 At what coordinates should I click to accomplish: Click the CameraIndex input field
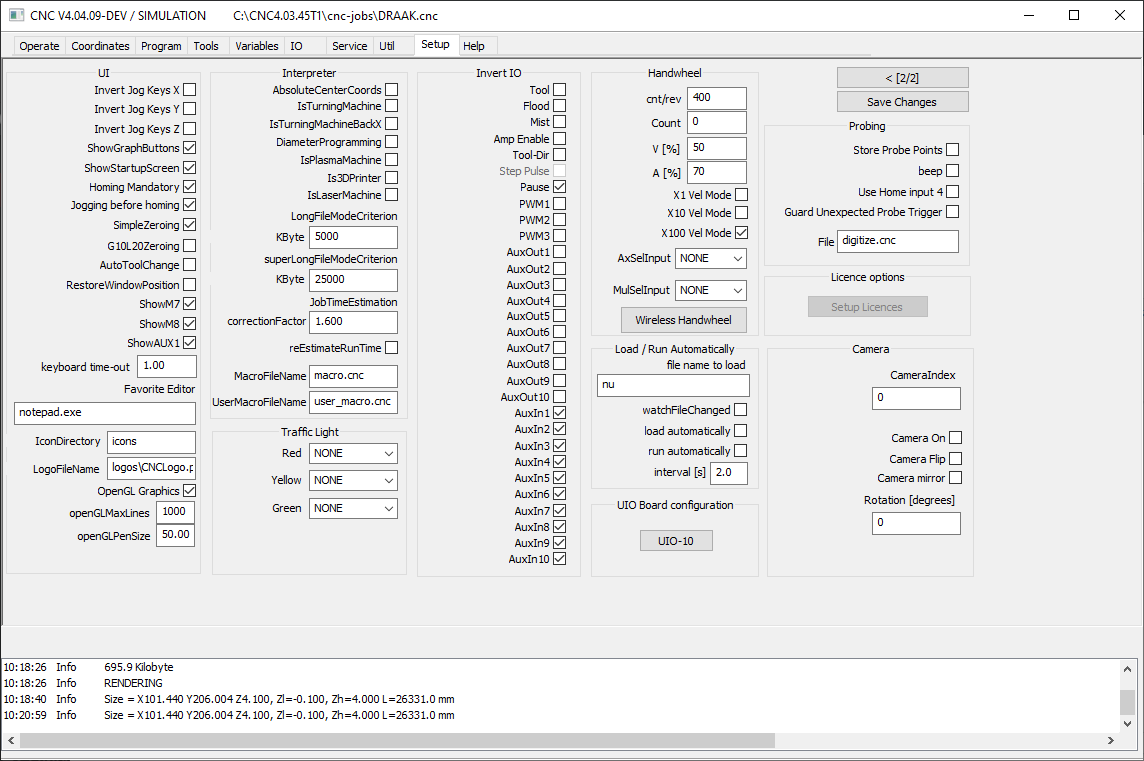916,398
